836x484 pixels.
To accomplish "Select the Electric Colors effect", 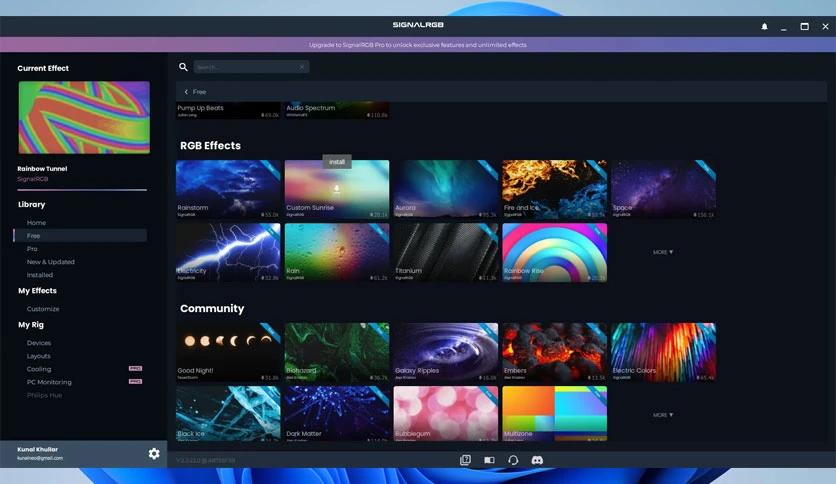I will 663,352.
